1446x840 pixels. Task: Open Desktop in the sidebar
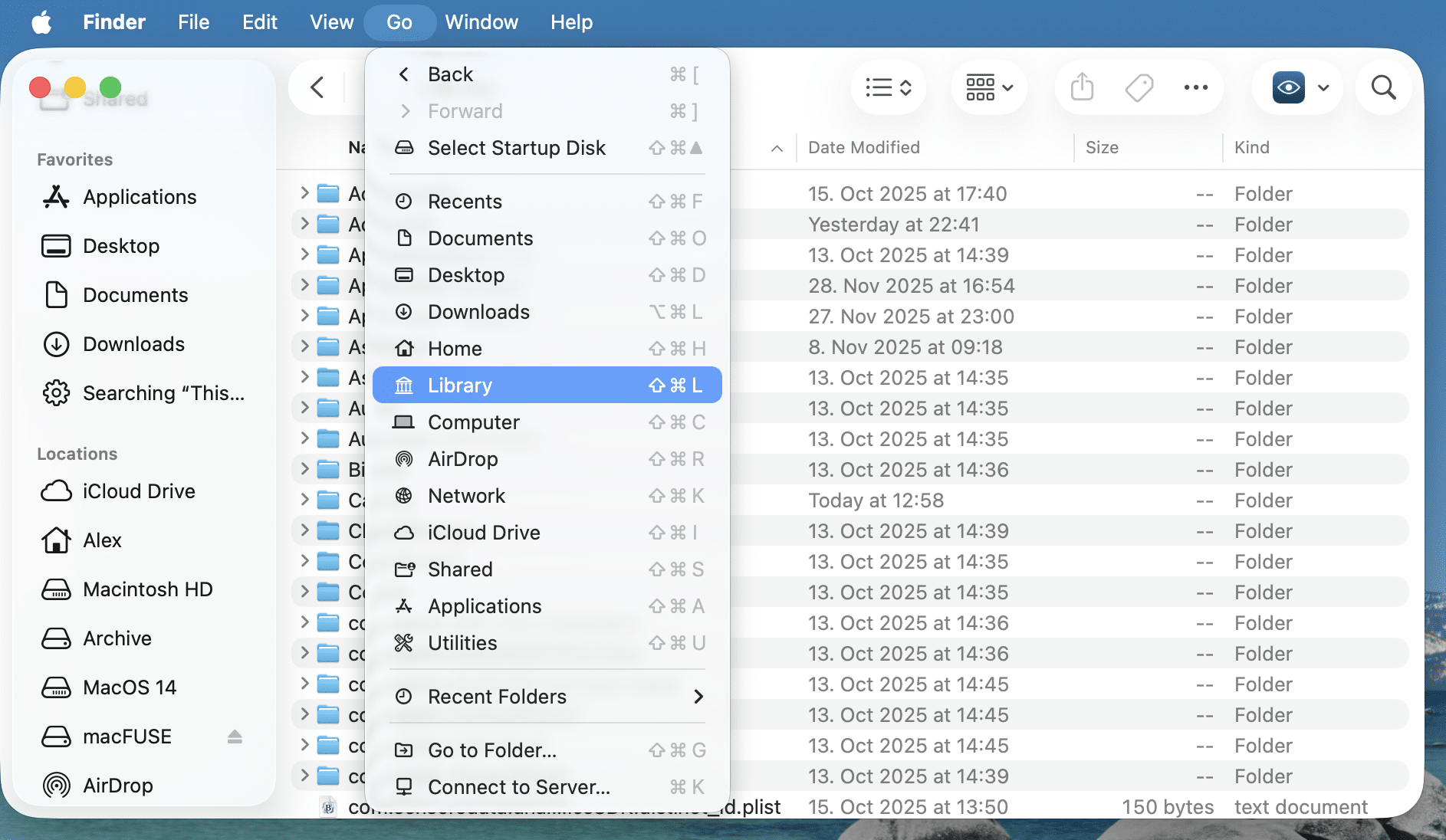144,246
